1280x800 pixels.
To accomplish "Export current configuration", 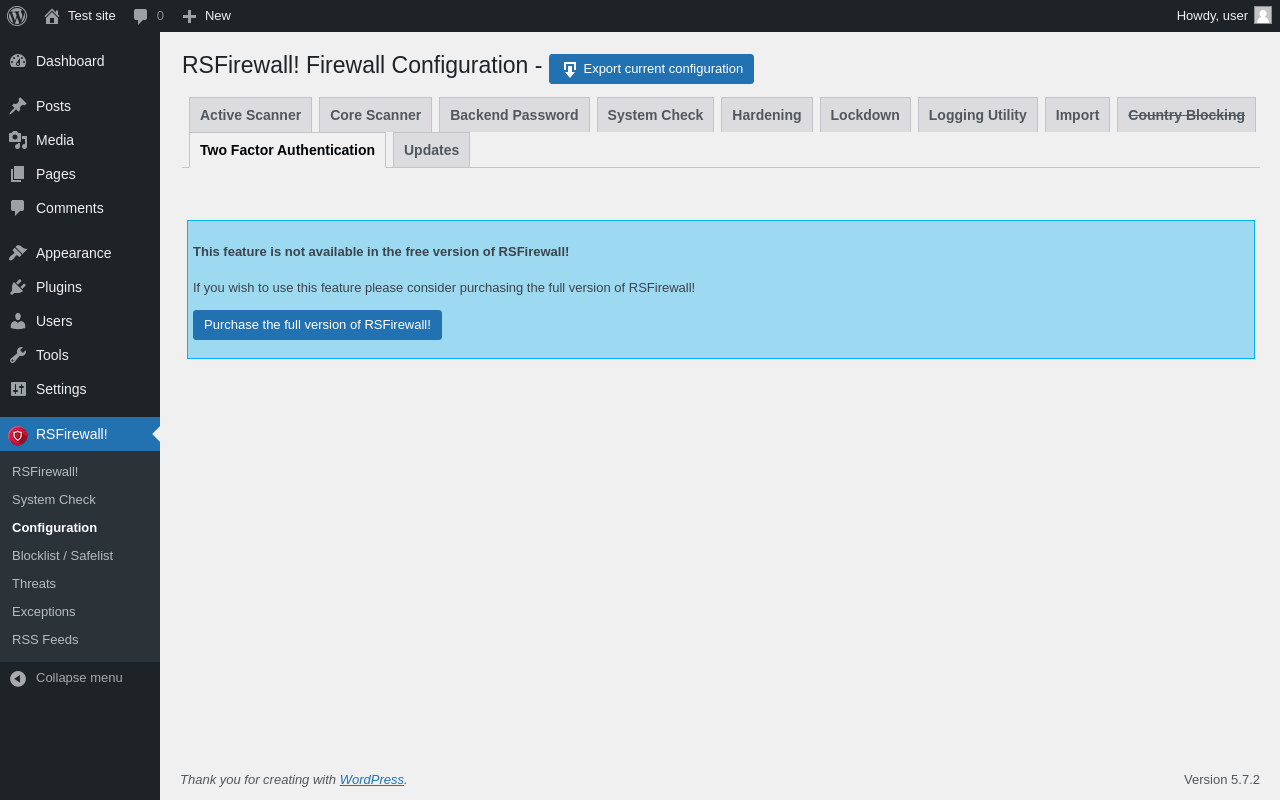I will click(x=651, y=69).
